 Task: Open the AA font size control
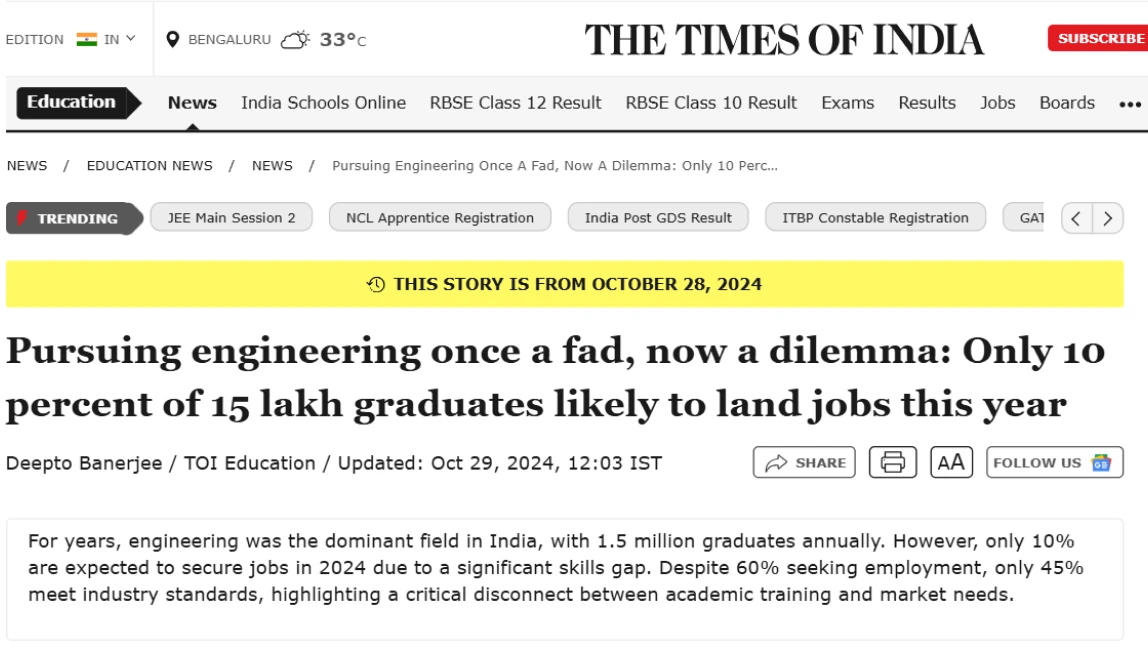pos(951,463)
